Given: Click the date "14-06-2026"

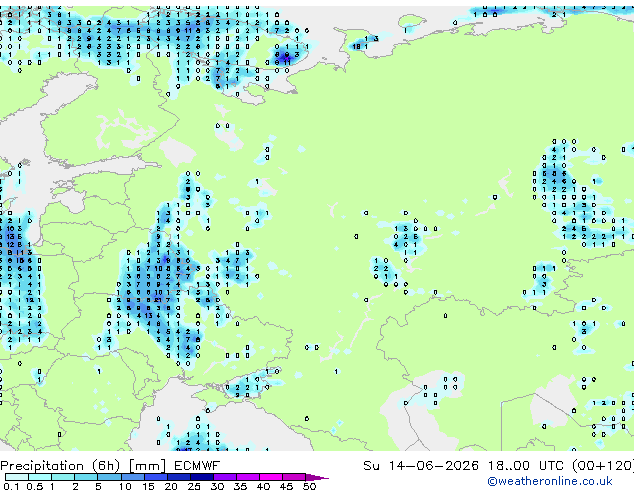Looking at the screenshot, I should coord(433,466).
